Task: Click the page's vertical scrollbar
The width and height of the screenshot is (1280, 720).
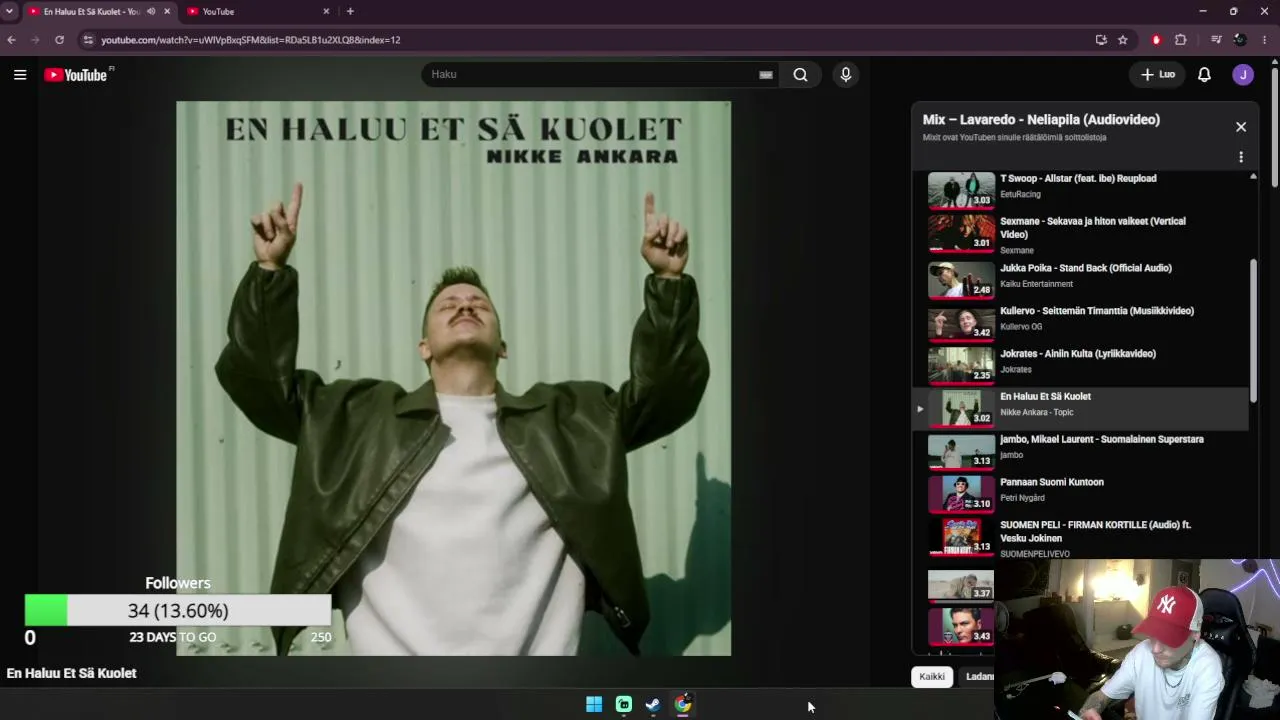Action: coord(1274,125)
